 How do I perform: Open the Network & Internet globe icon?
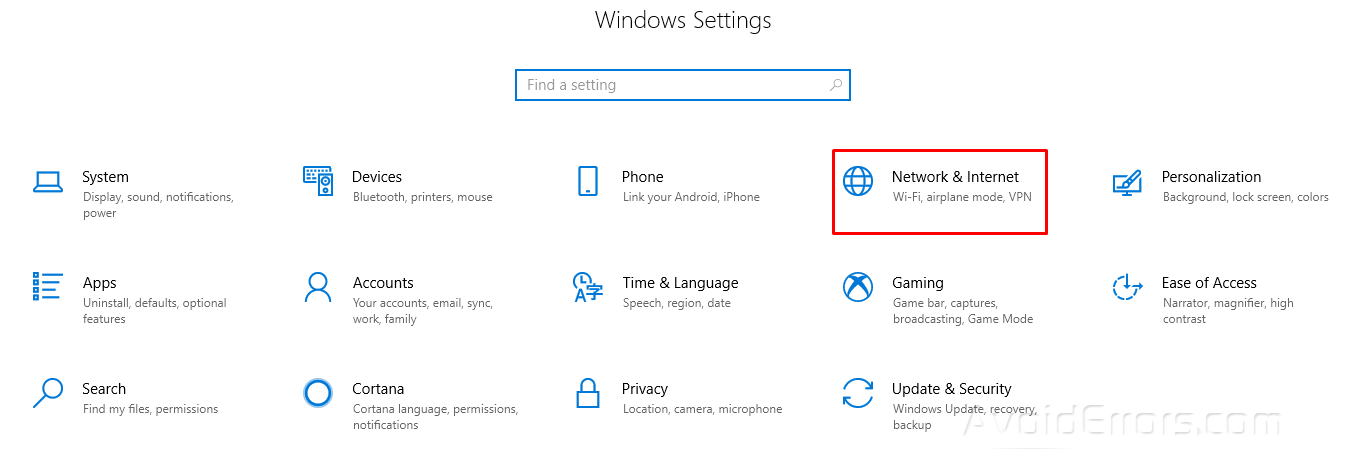pyautogui.click(x=858, y=181)
